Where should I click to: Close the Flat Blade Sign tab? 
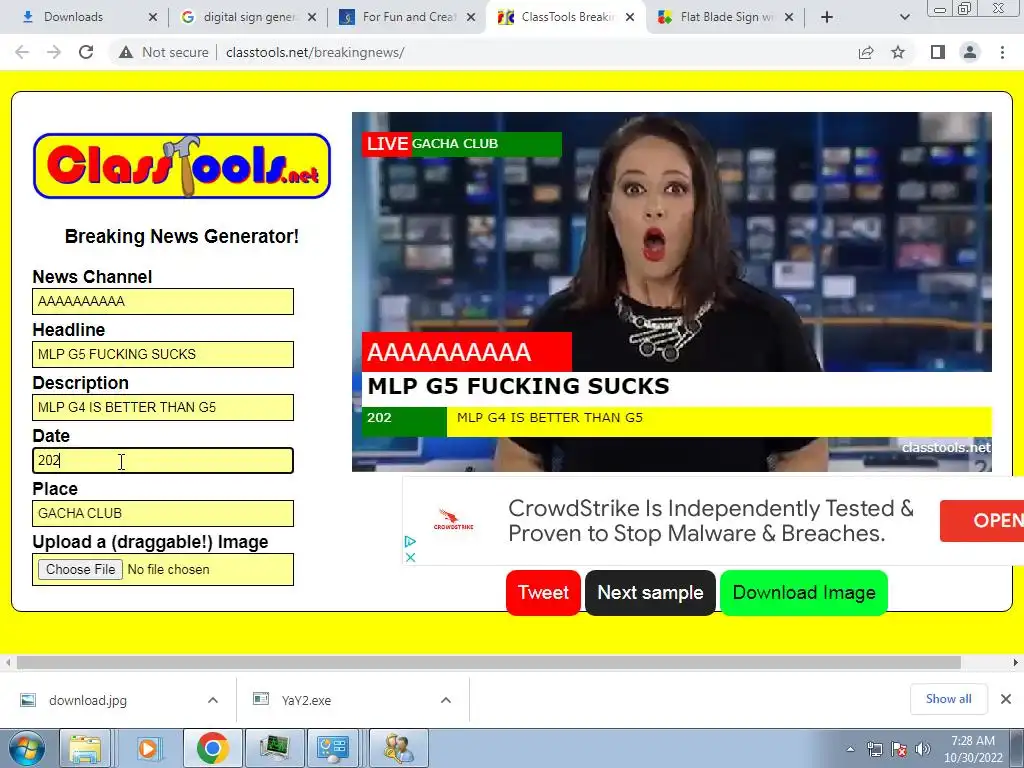[x=789, y=17]
